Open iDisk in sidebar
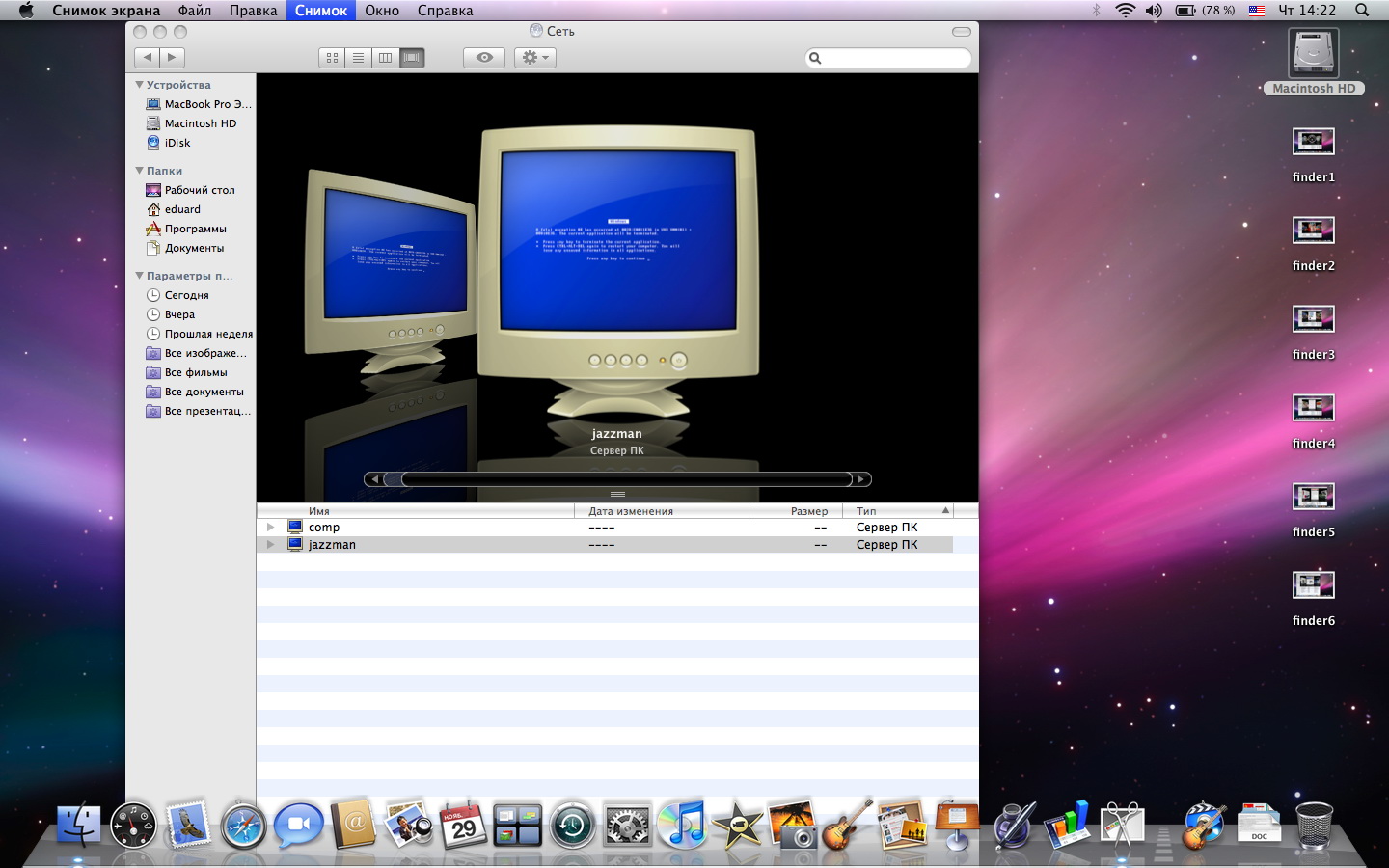This screenshot has height=868, width=1389. coord(169,143)
